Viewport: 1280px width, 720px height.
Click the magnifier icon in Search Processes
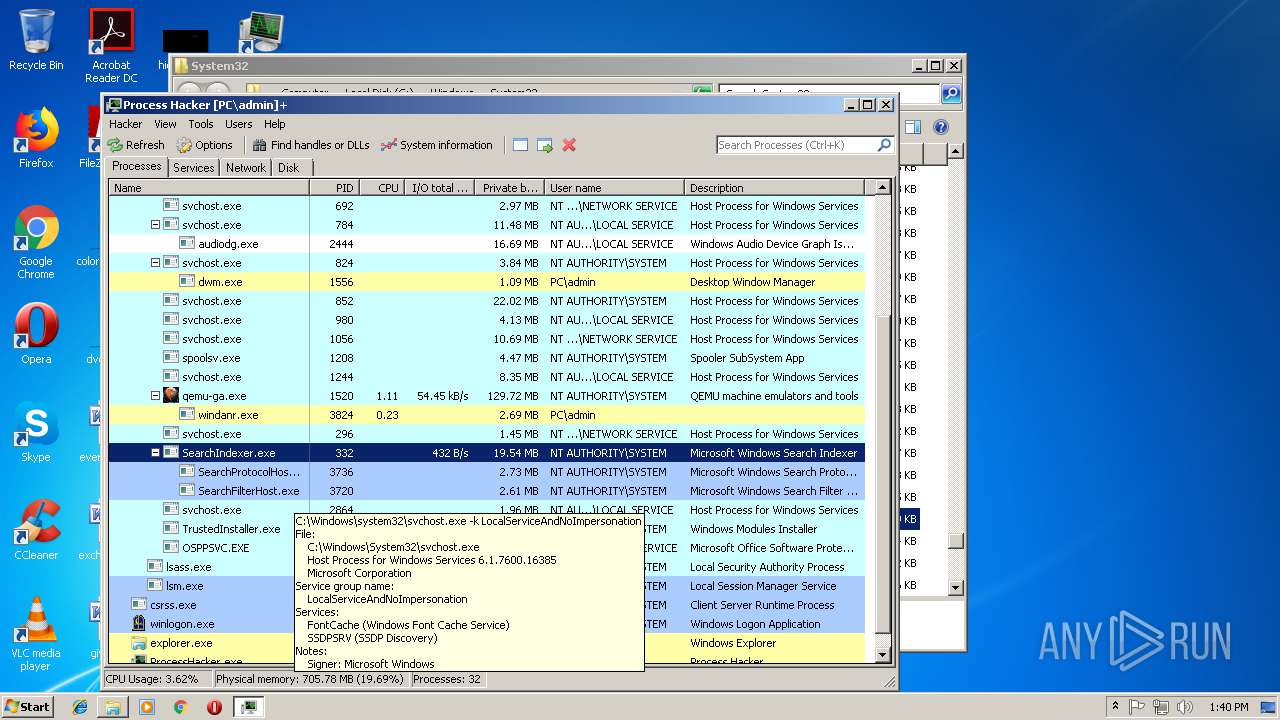pyautogui.click(x=884, y=145)
